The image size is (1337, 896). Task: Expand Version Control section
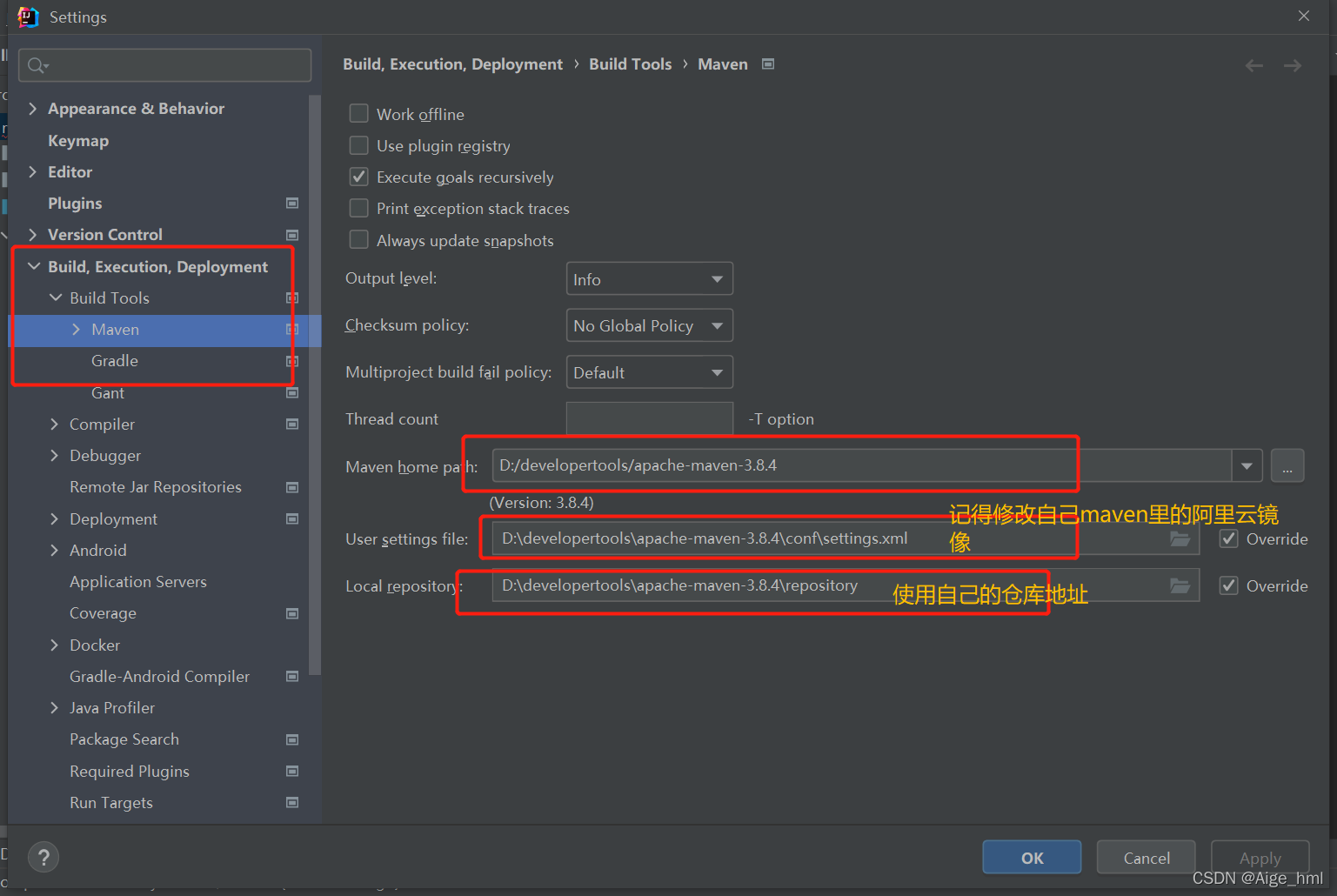(x=32, y=235)
